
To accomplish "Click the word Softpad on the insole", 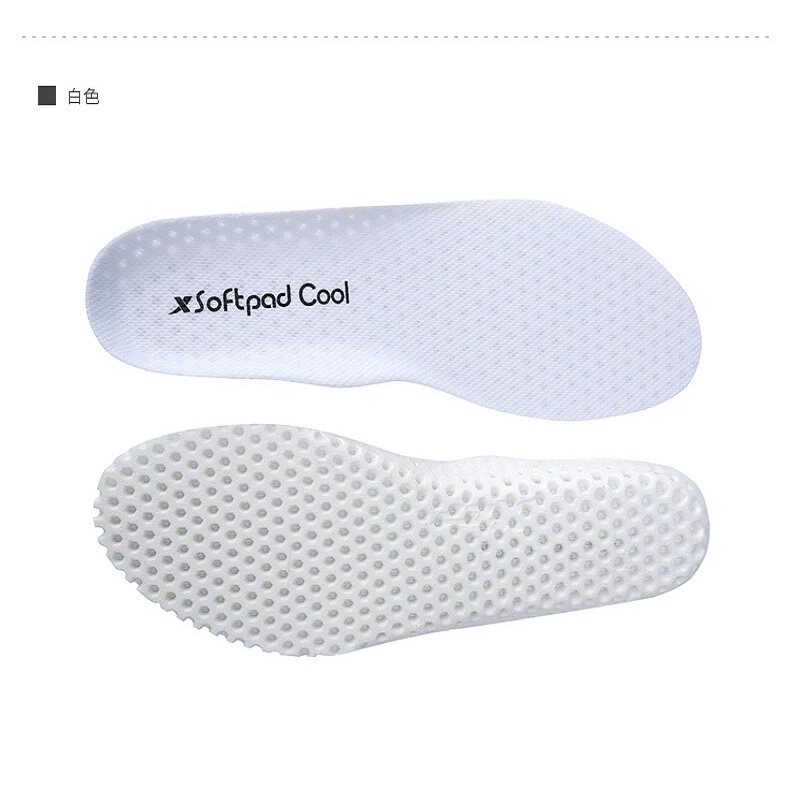I will [244, 301].
